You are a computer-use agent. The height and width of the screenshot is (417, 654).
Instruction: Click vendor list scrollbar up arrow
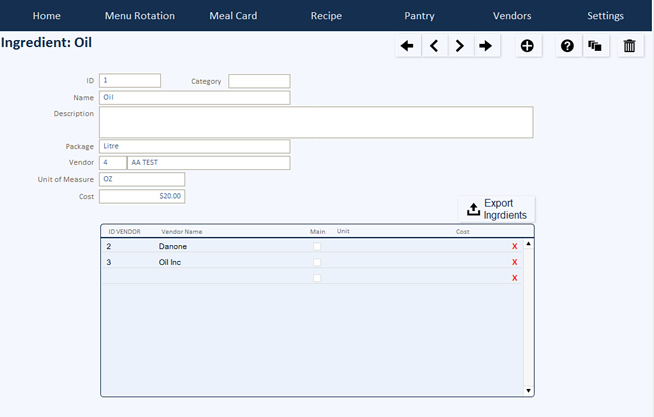(528, 244)
